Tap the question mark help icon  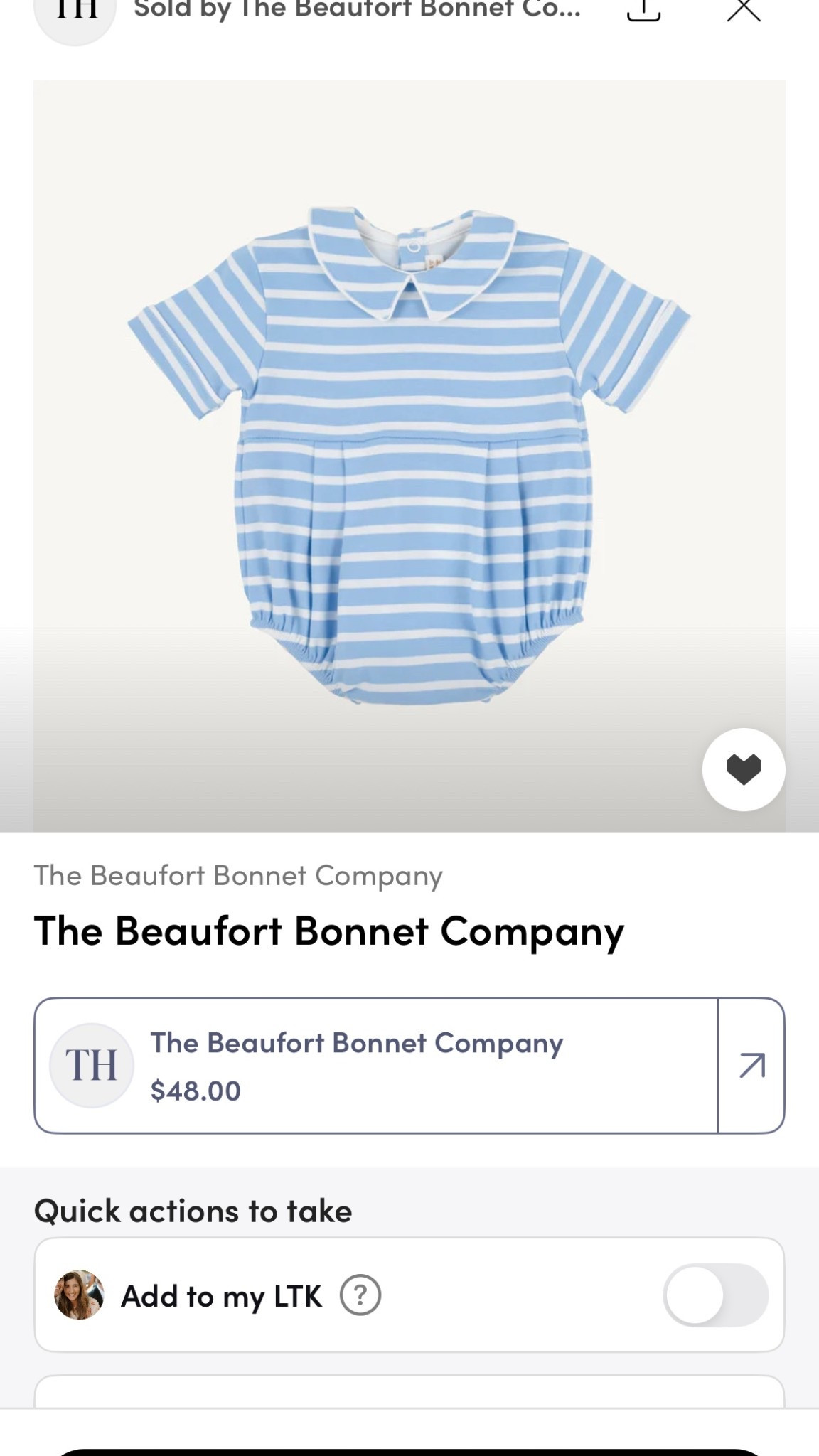(360, 1295)
